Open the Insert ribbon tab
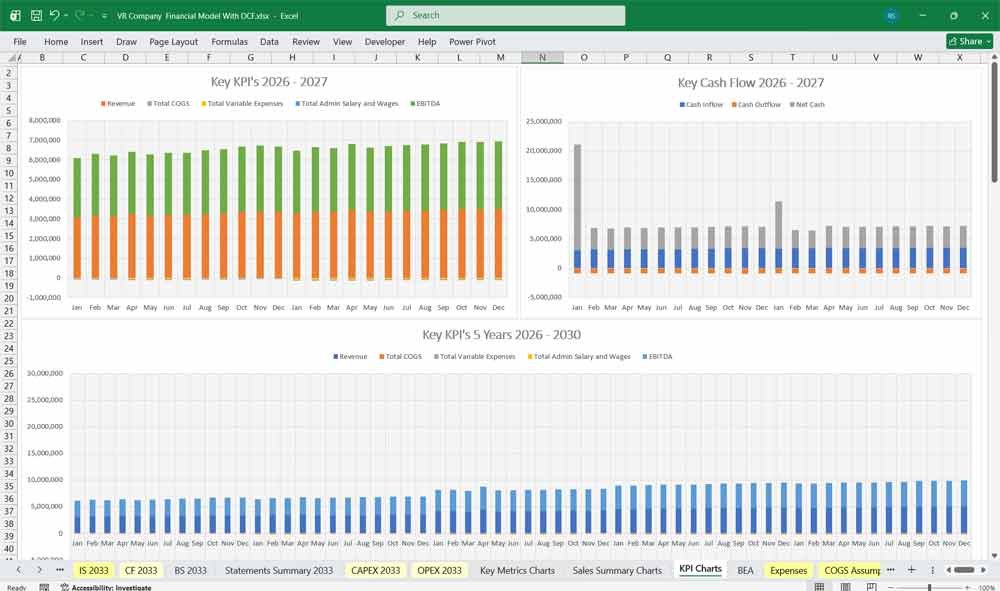This screenshot has width=1000, height=591. [x=92, y=41]
